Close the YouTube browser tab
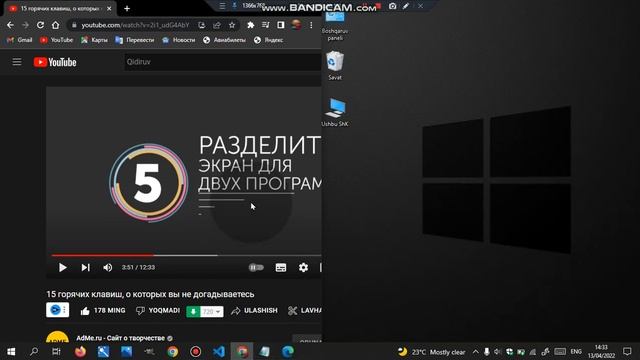 pyautogui.click(x=109, y=8)
